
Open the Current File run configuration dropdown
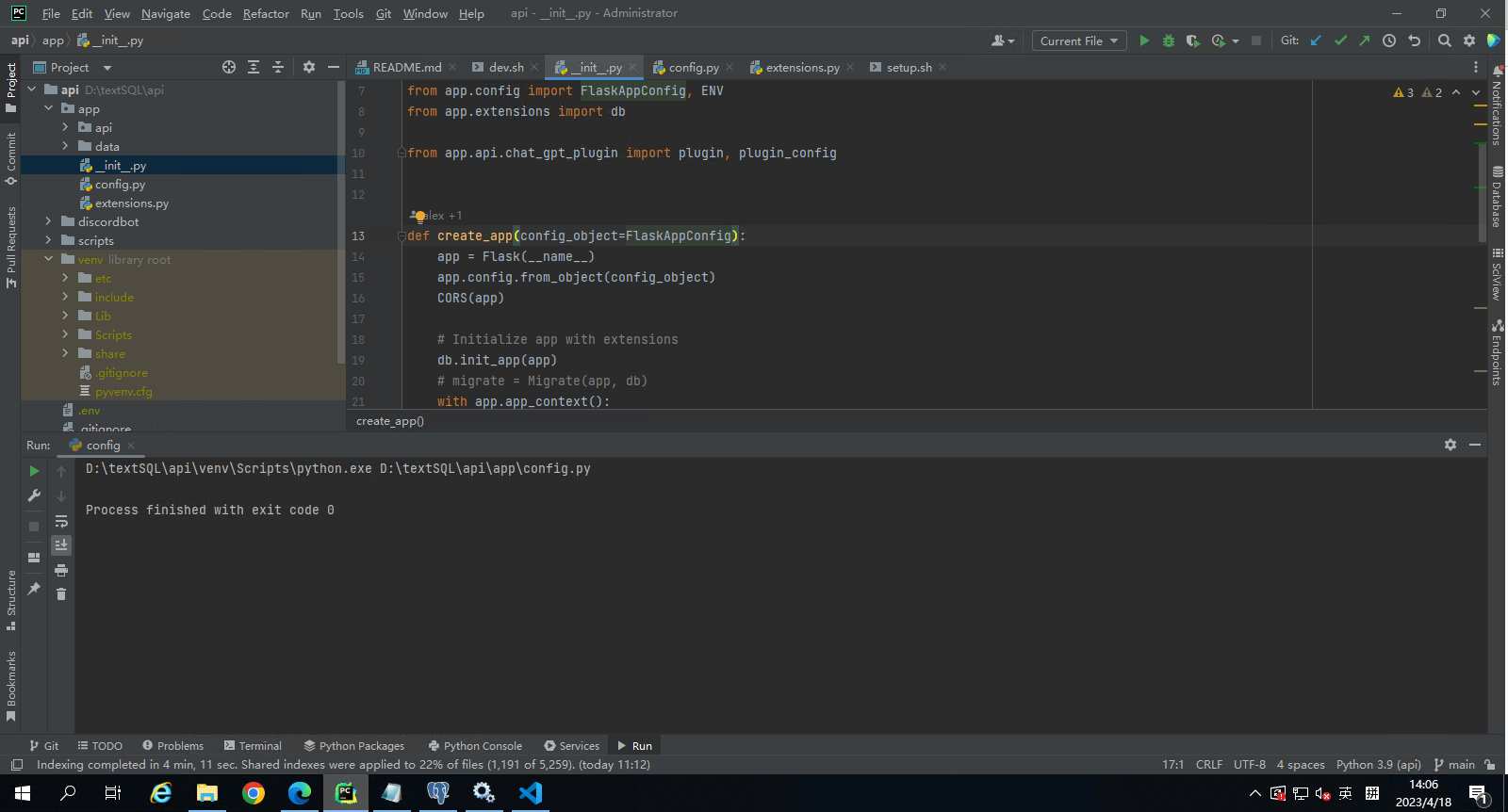(x=1079, y=41)
